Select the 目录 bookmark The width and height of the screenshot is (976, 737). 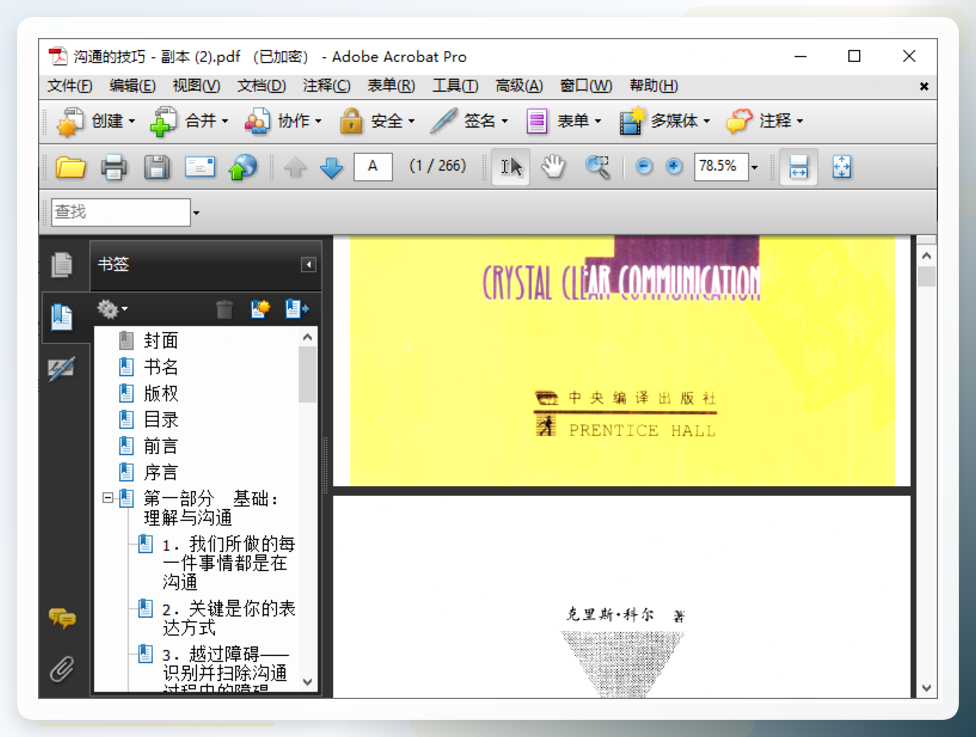[161, 419]
